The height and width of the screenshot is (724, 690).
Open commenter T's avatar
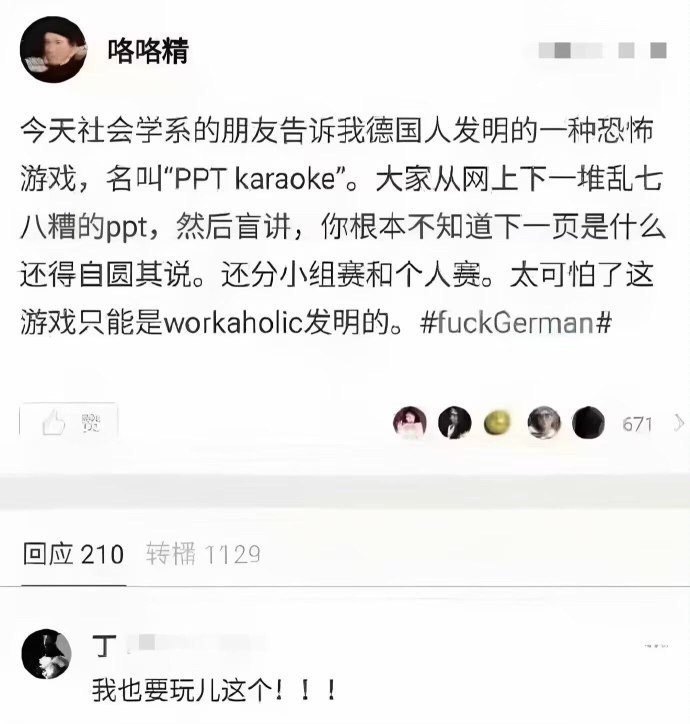tap(47, 654)
